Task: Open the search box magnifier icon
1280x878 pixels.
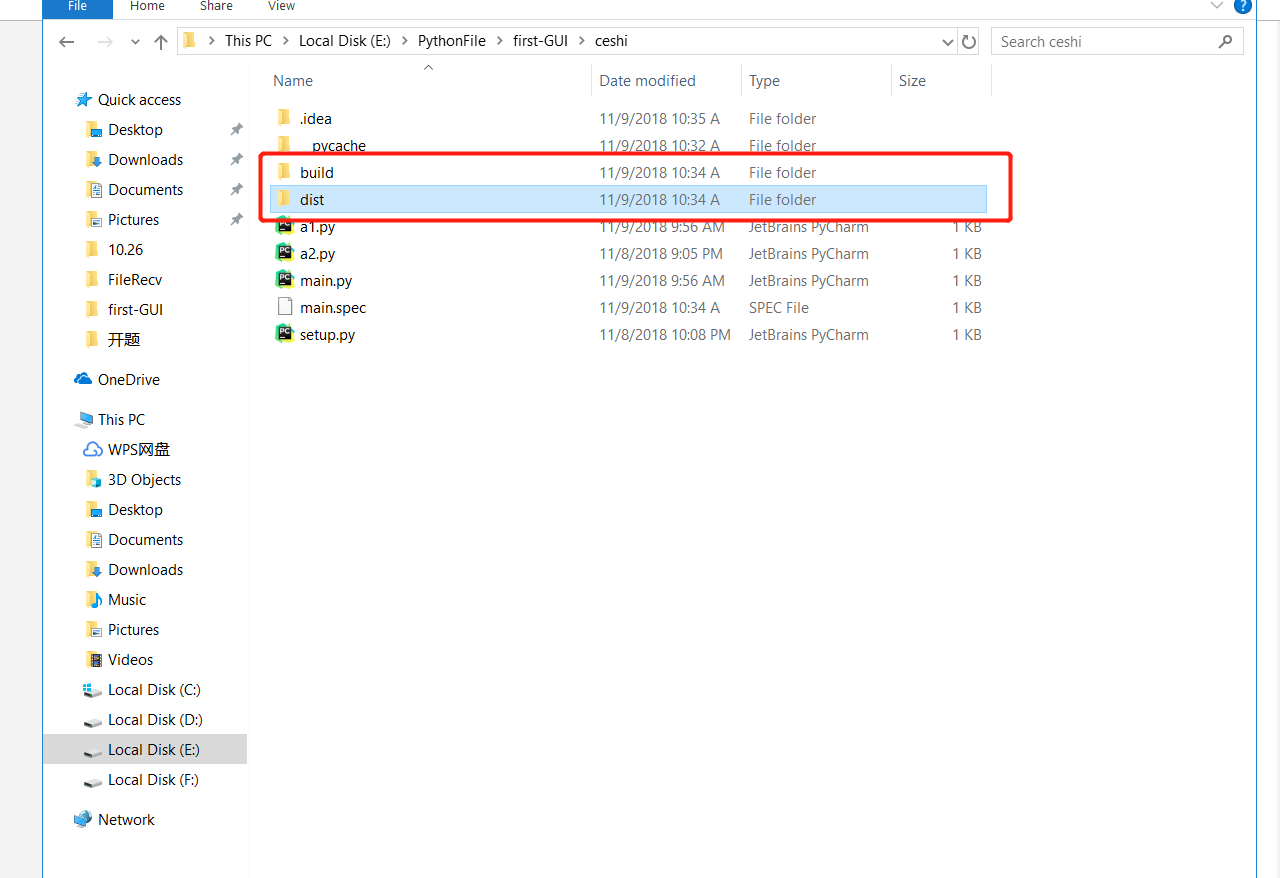Action: (1225, 42)
